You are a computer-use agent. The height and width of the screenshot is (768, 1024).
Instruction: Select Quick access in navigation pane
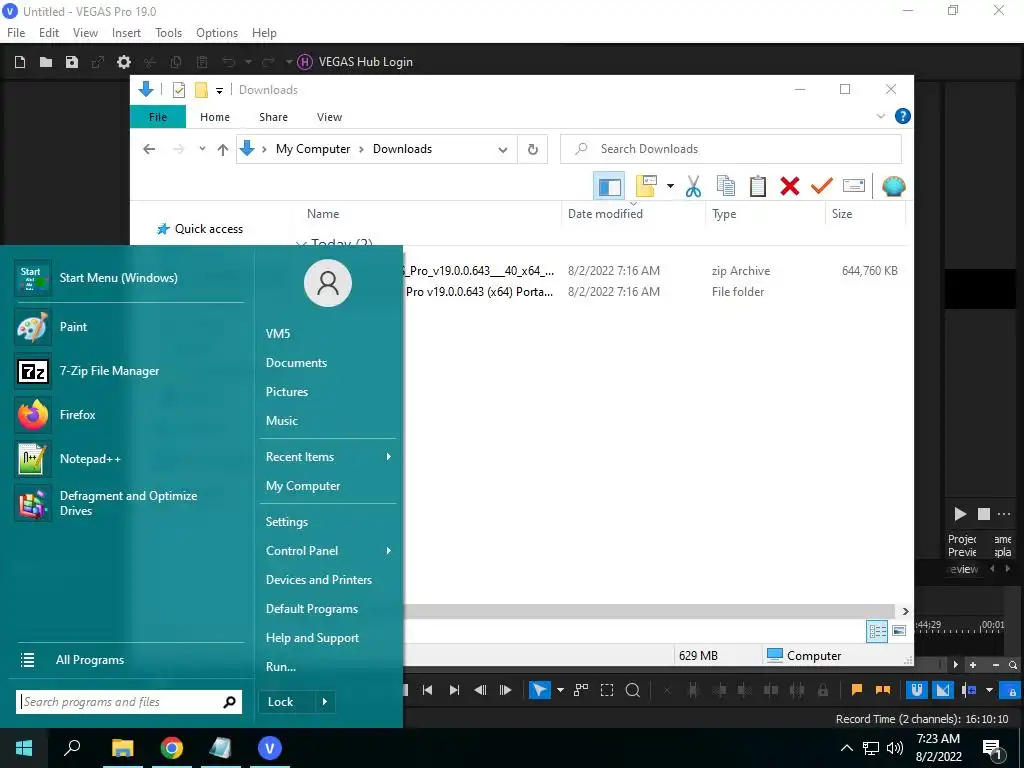click(x=208, y=229)
